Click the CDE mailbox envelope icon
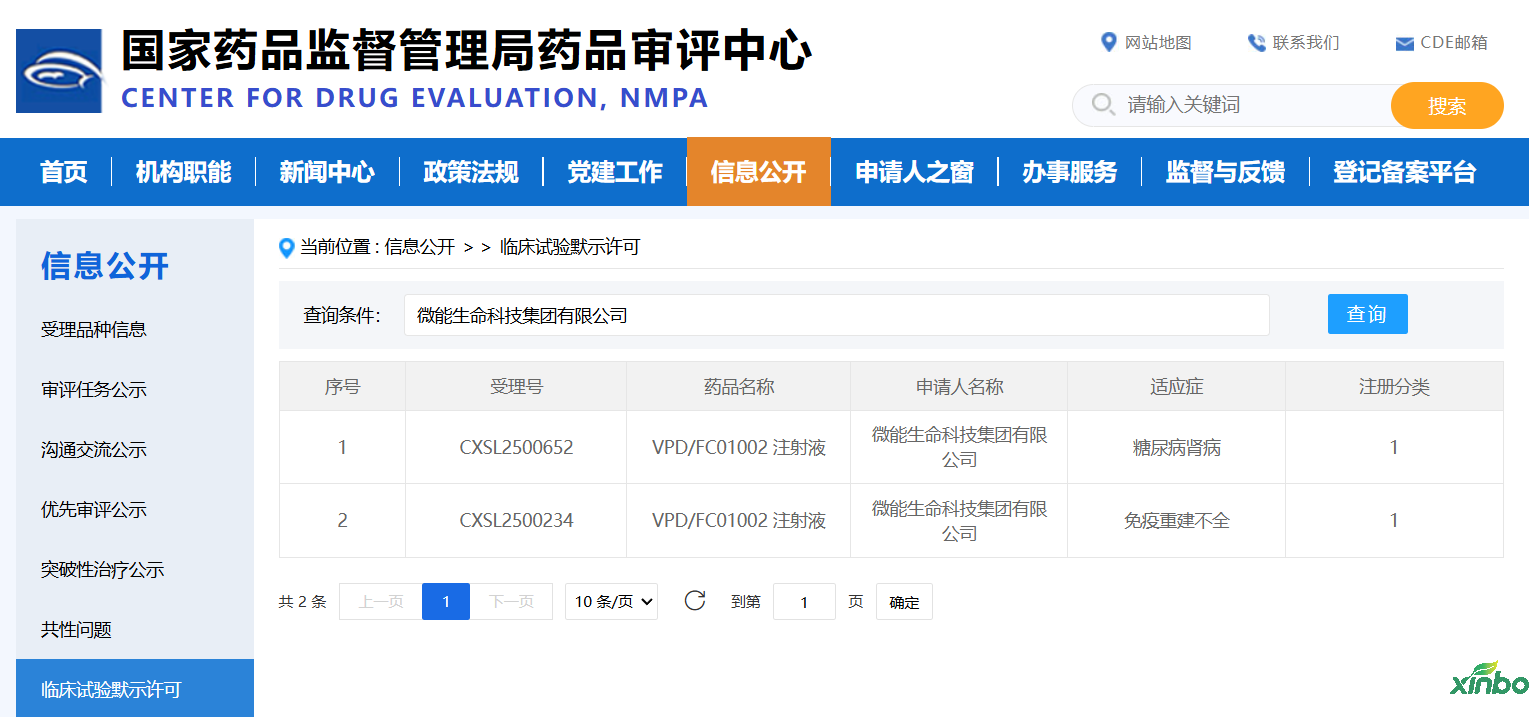This screenshot has width=1529, height=717. tap(1404, 44)
